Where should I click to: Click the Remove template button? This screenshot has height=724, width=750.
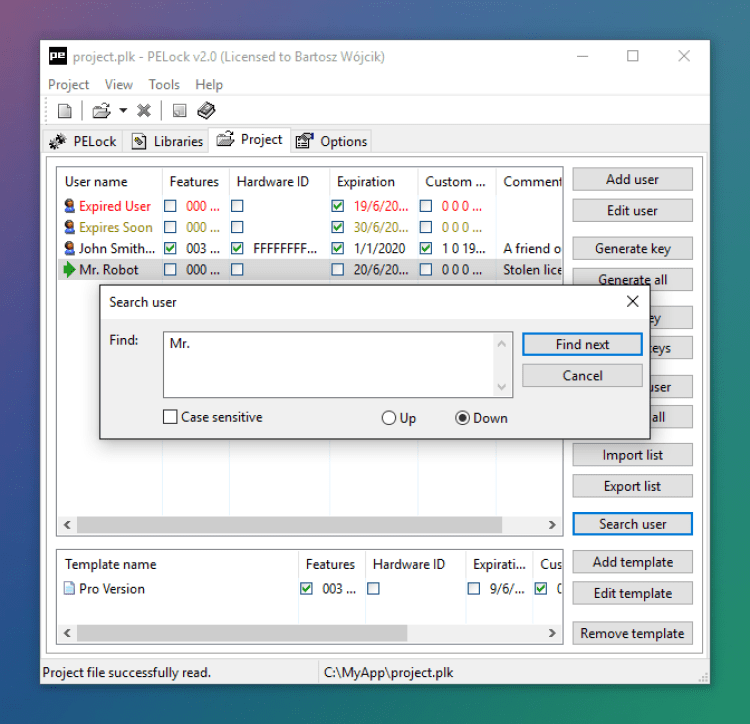(632, 633)
